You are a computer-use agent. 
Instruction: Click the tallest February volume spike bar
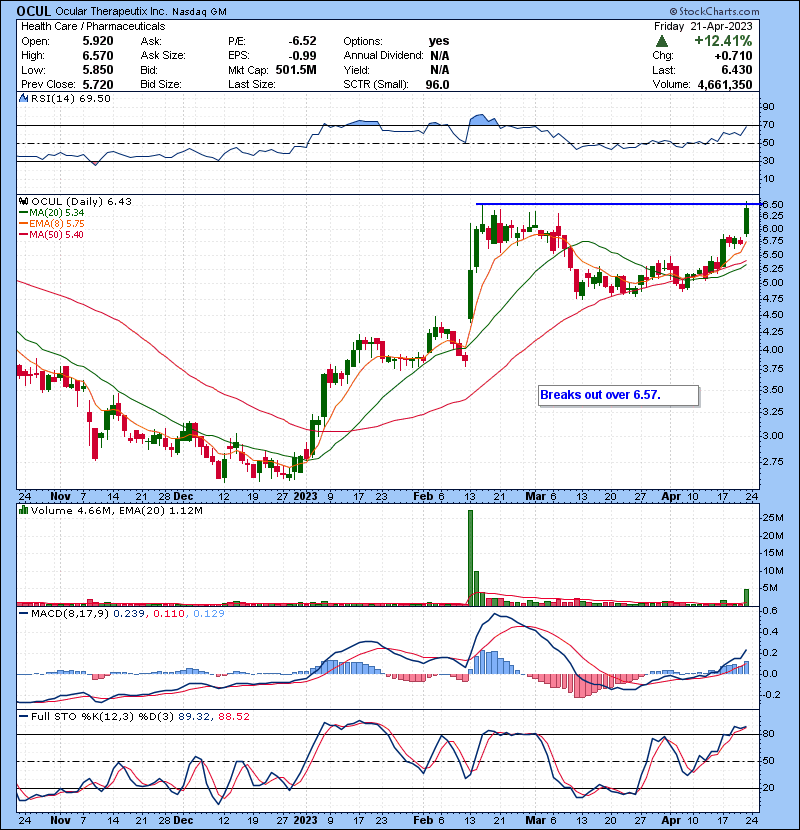coord(470,558)
